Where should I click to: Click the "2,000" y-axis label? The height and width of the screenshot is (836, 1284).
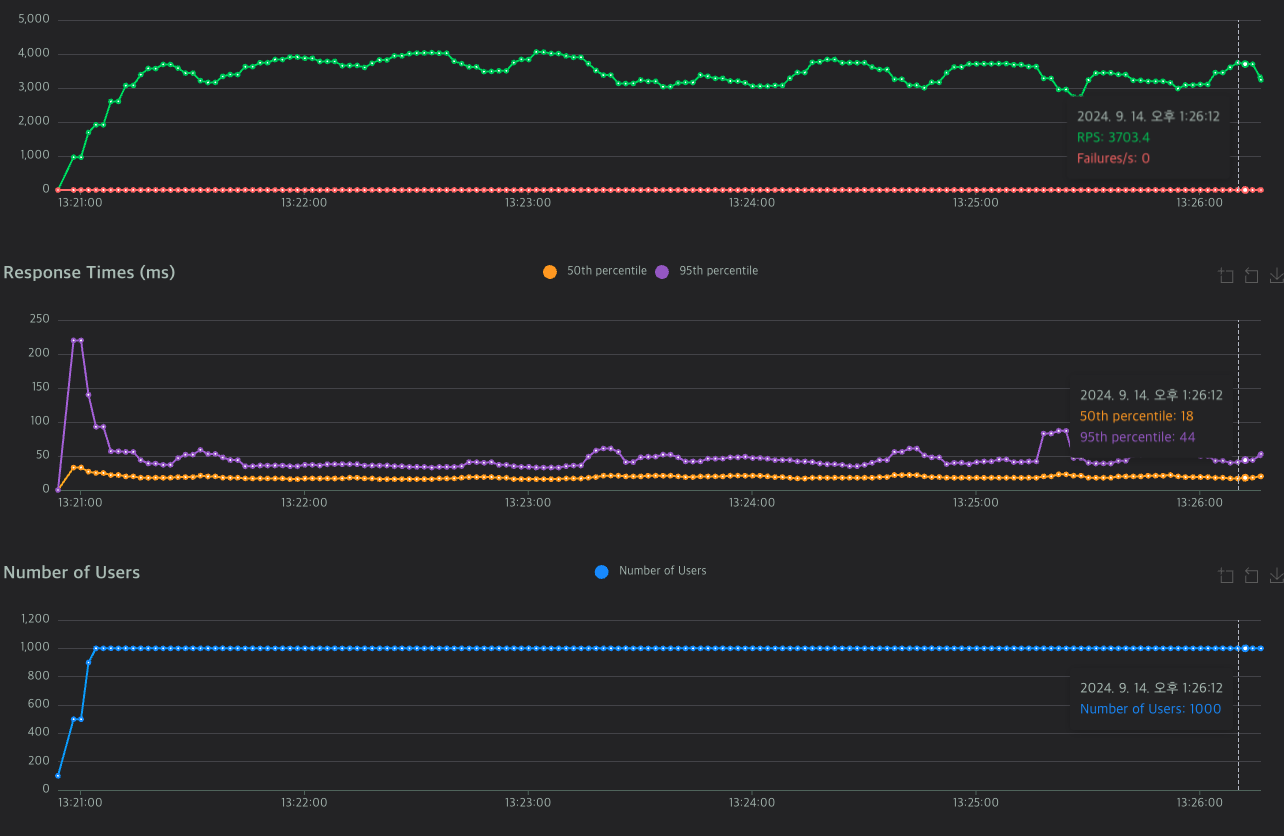click(34, 122)
